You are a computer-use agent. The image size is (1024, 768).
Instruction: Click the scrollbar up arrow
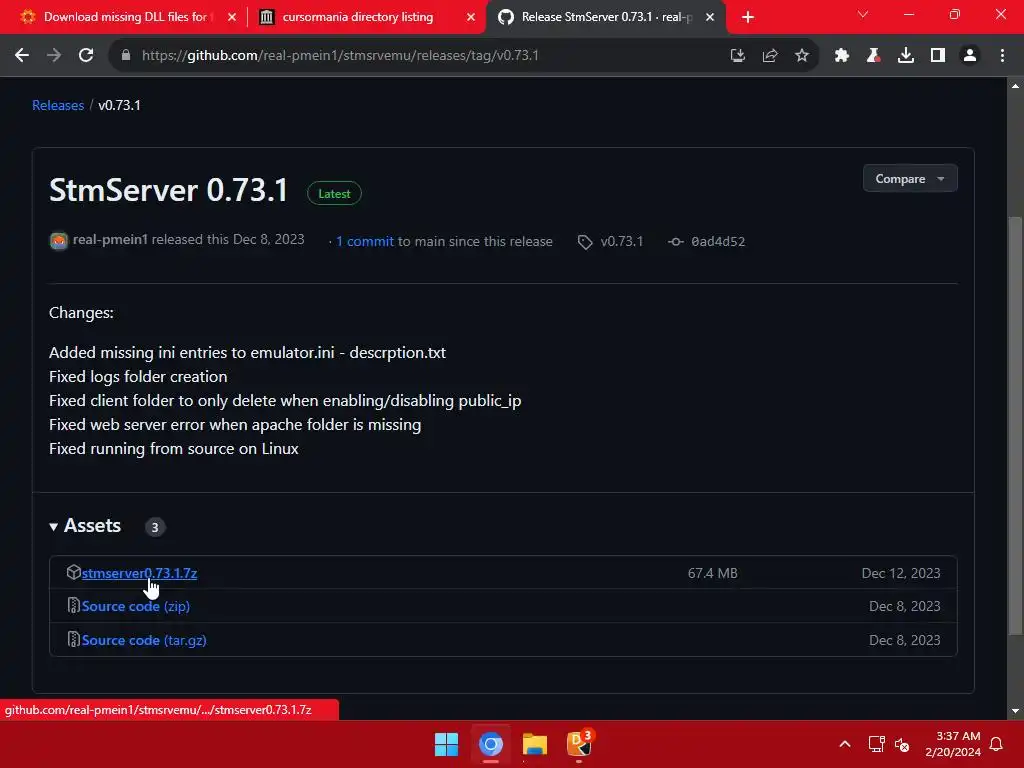1015,86
